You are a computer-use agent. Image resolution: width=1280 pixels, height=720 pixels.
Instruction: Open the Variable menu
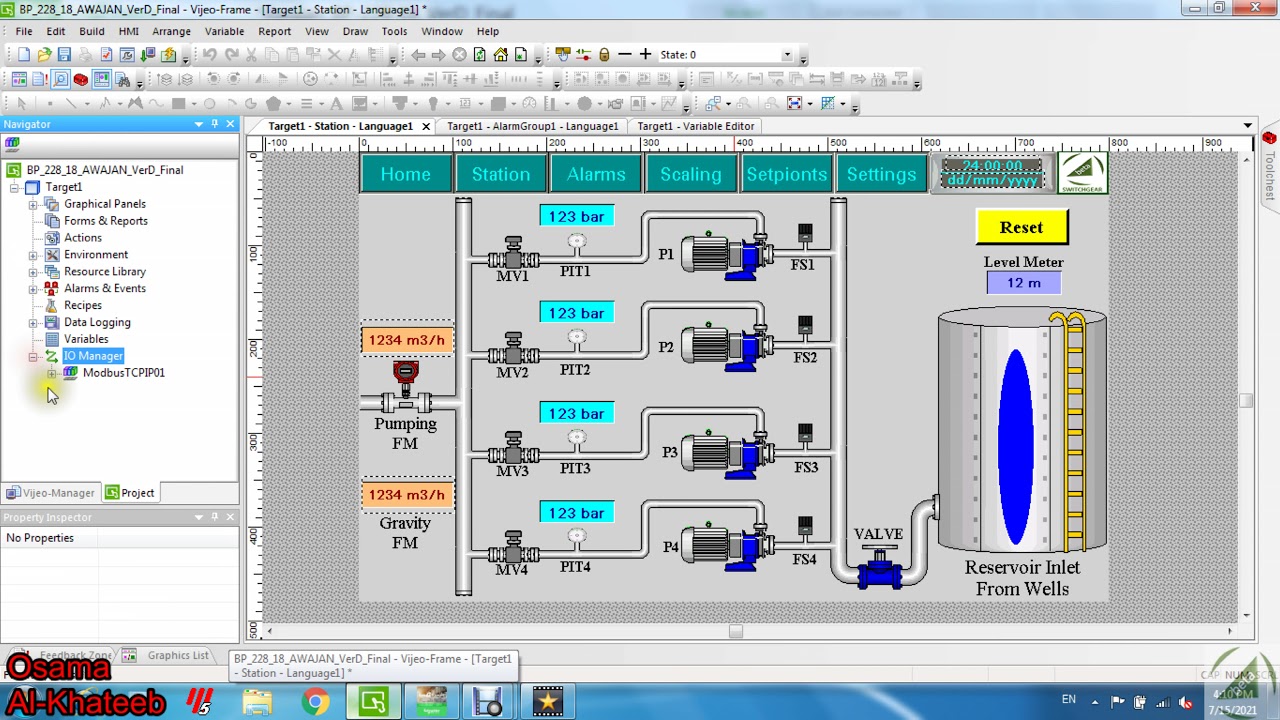tap(224, 31)
